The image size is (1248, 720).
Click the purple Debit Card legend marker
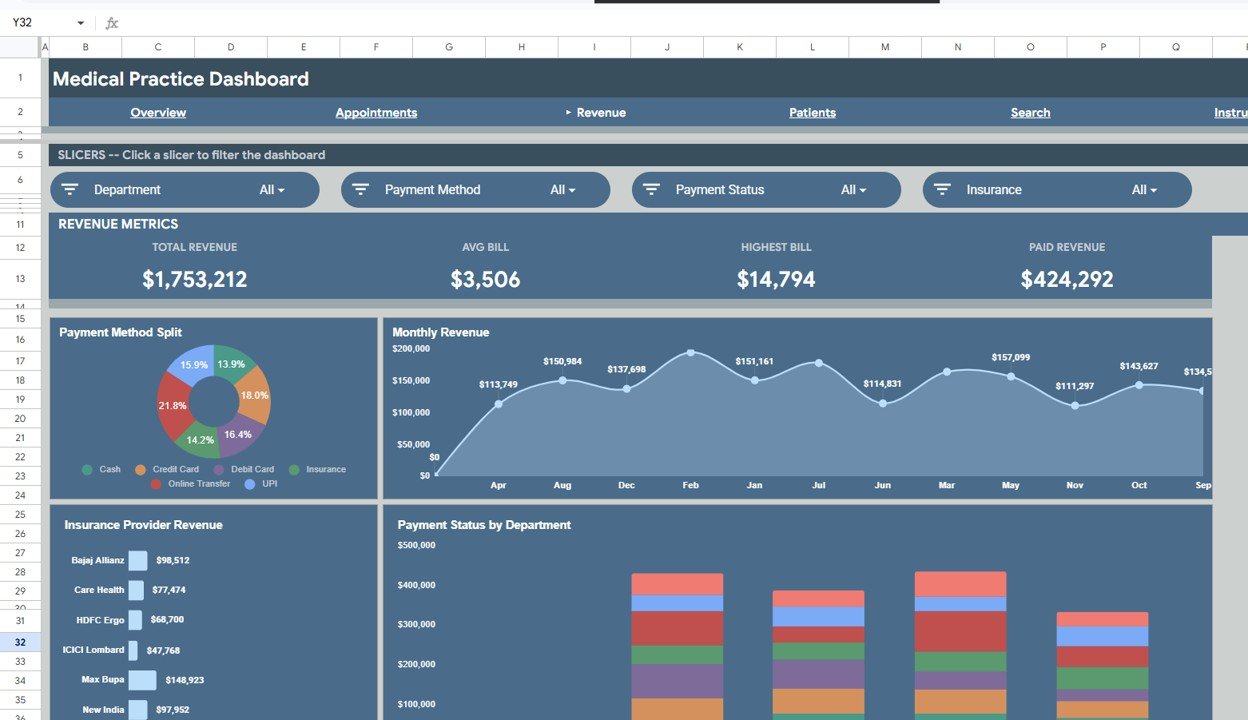[217, 469]
